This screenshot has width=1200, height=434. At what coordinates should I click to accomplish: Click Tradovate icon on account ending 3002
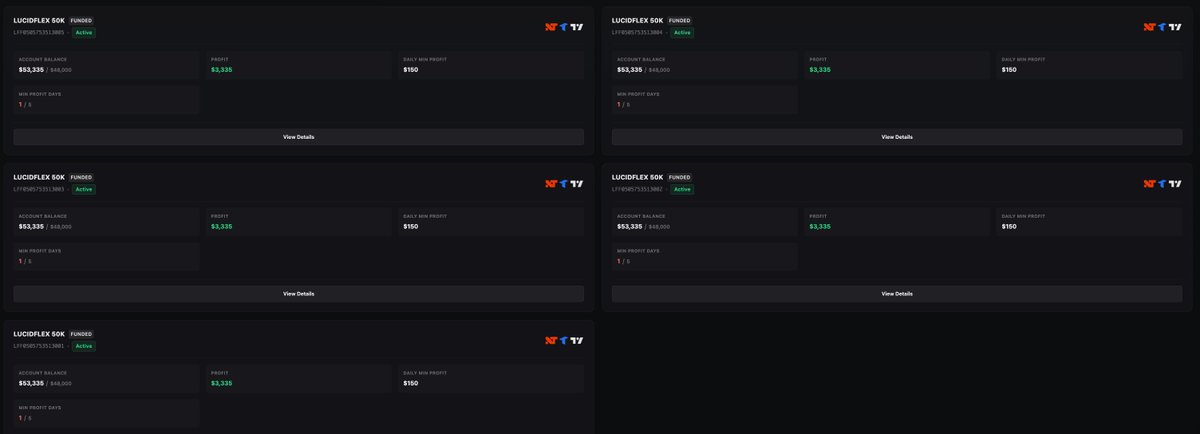[x=1162, y=184]
